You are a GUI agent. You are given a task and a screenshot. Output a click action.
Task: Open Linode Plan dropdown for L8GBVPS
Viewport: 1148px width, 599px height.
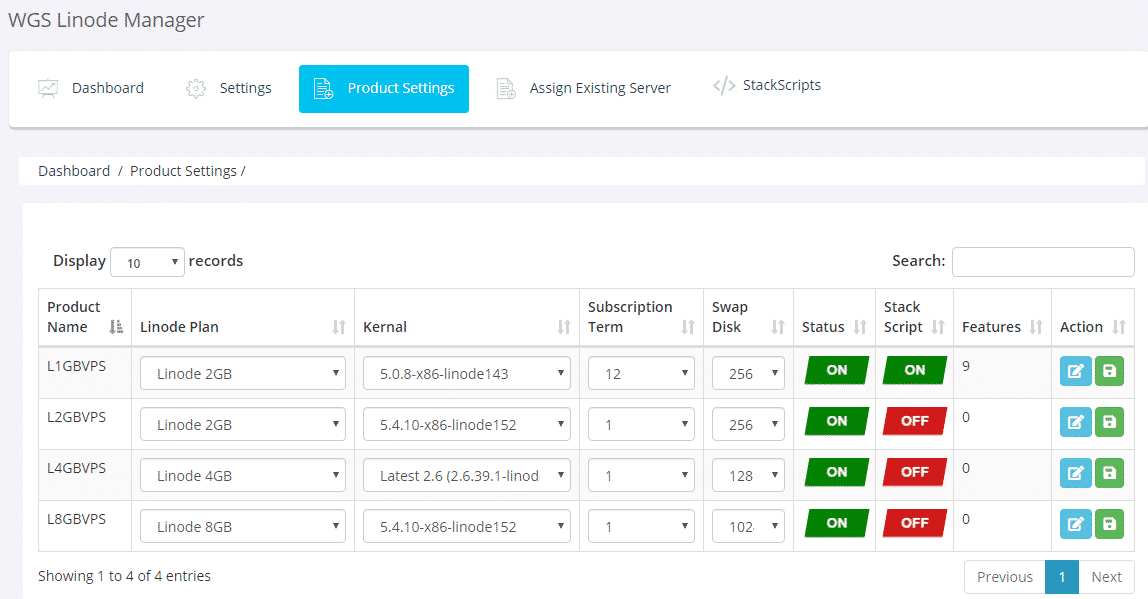point(242,527)
